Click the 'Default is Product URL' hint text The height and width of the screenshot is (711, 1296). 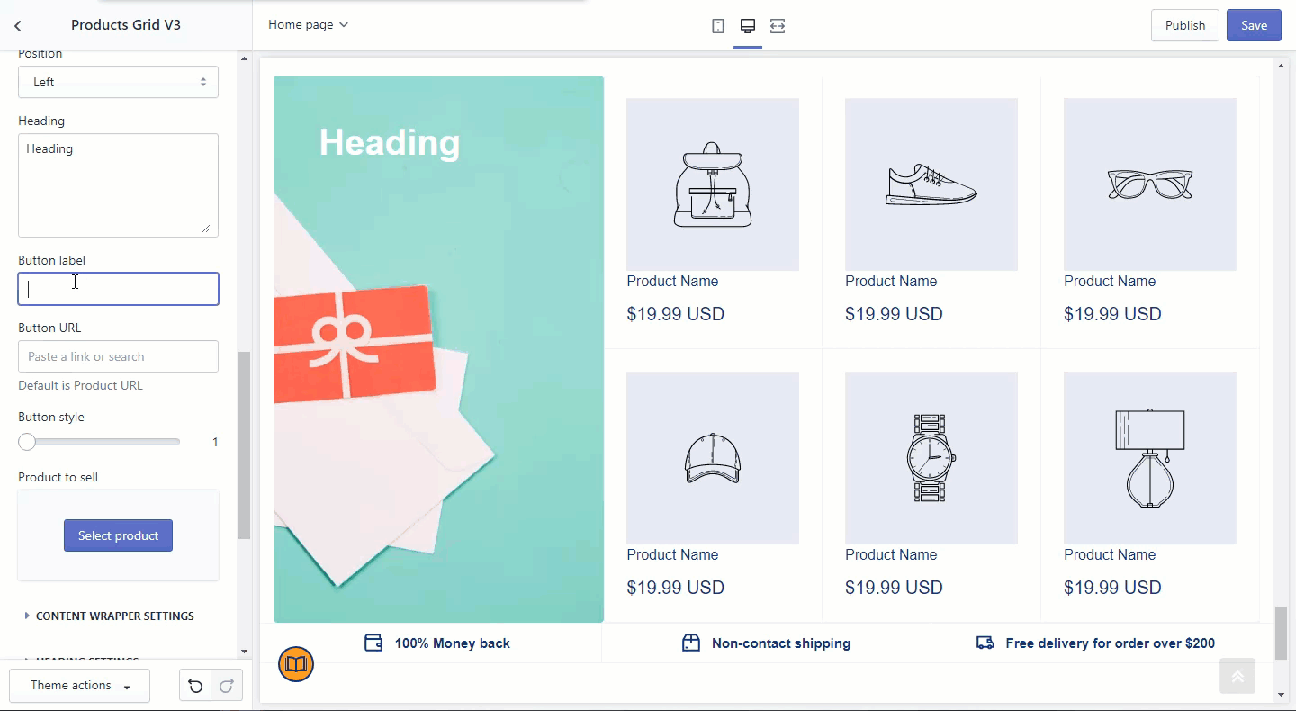80,386
